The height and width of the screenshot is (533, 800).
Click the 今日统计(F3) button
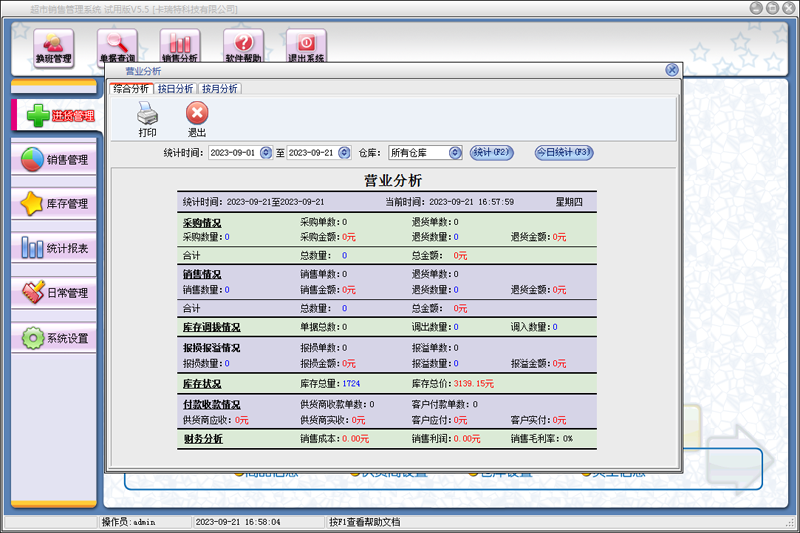[x=563, y=152]
